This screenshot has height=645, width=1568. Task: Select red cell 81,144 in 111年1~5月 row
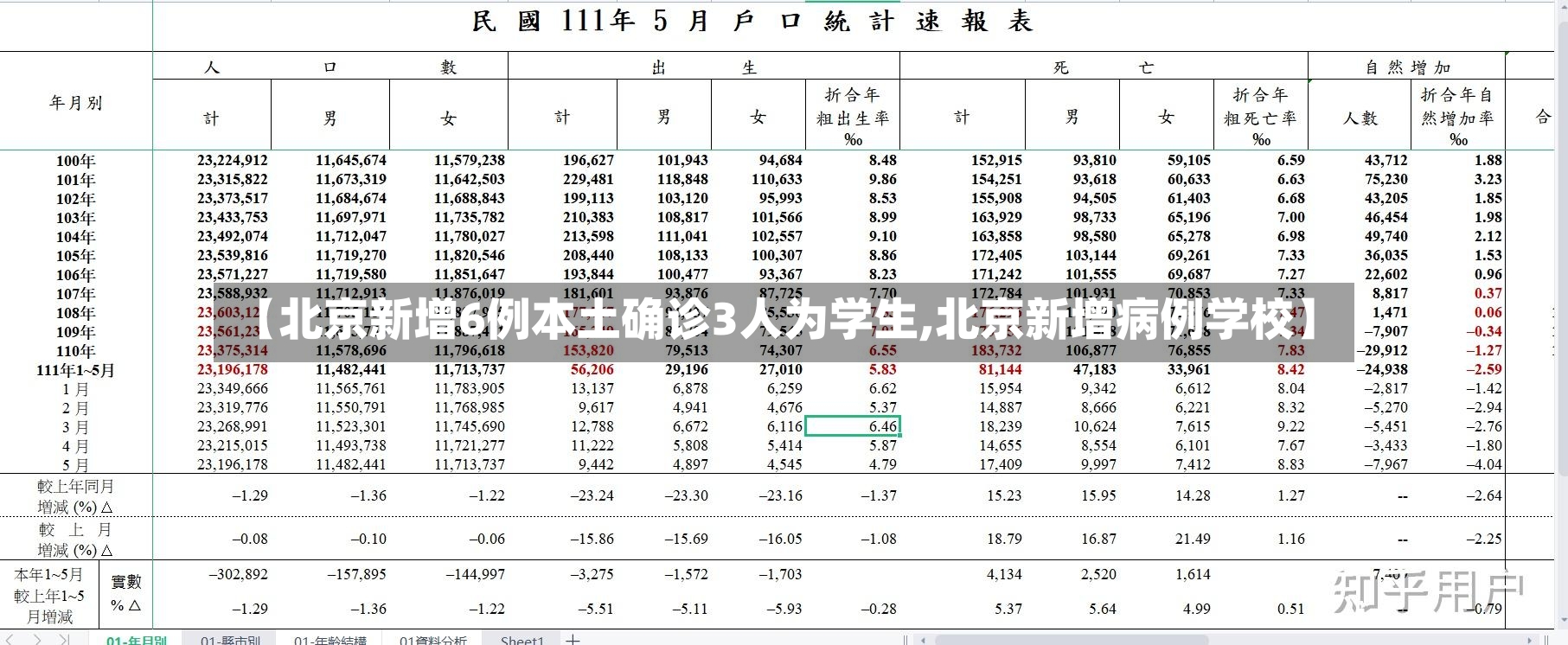coord(1001,369)
